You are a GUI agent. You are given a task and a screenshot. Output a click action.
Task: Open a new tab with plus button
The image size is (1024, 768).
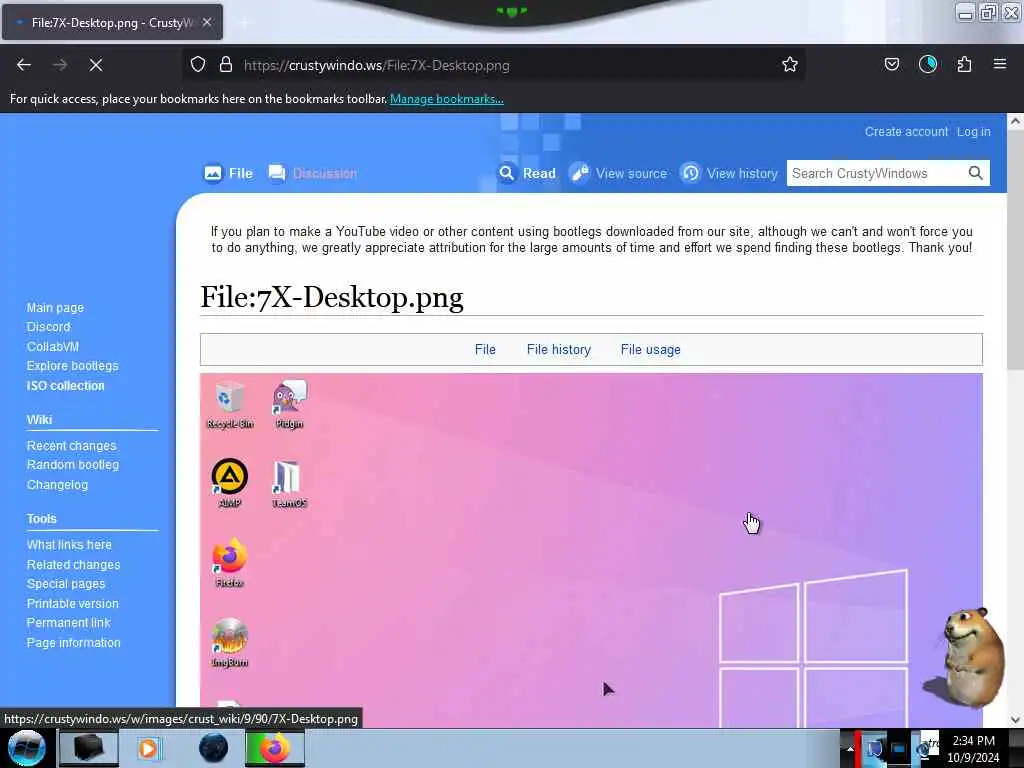[244, 23]
